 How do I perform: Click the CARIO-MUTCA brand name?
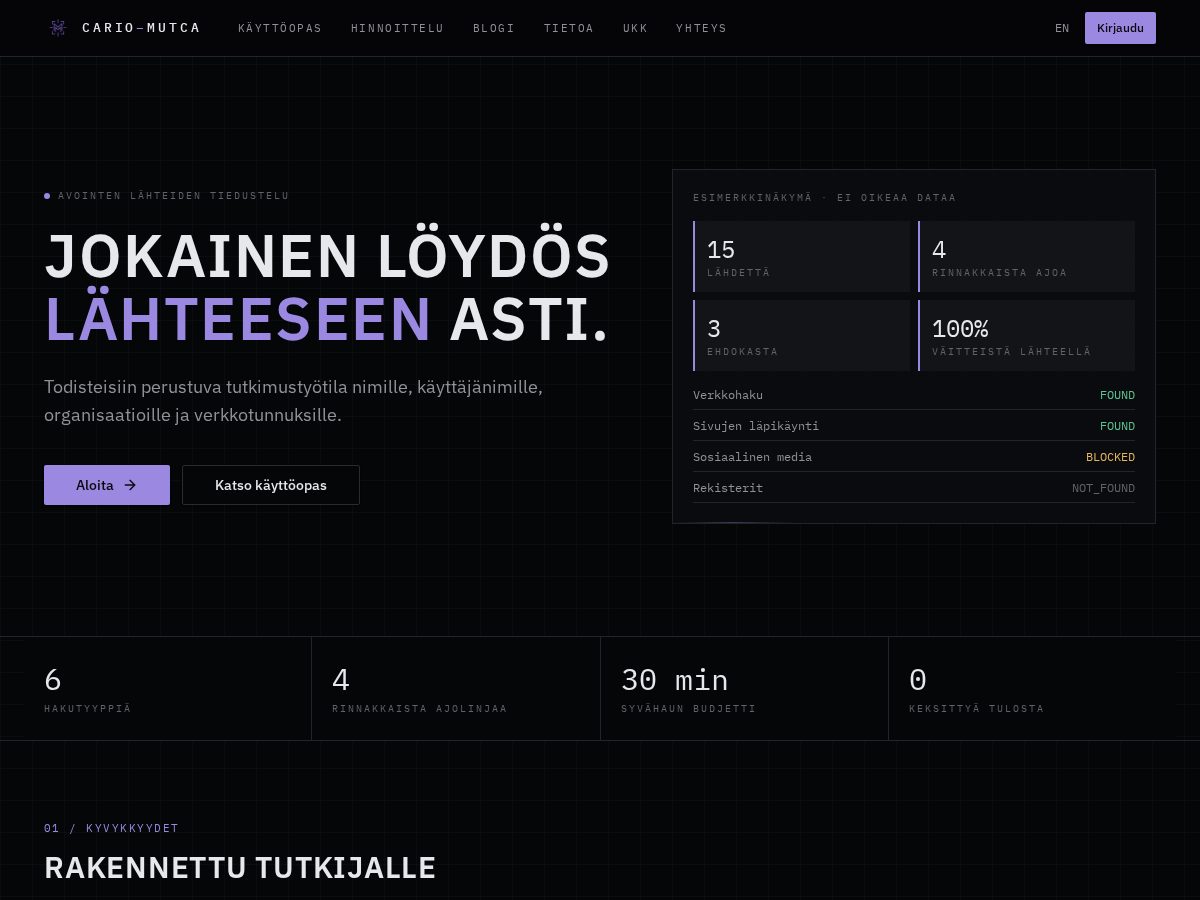[141, 28]
